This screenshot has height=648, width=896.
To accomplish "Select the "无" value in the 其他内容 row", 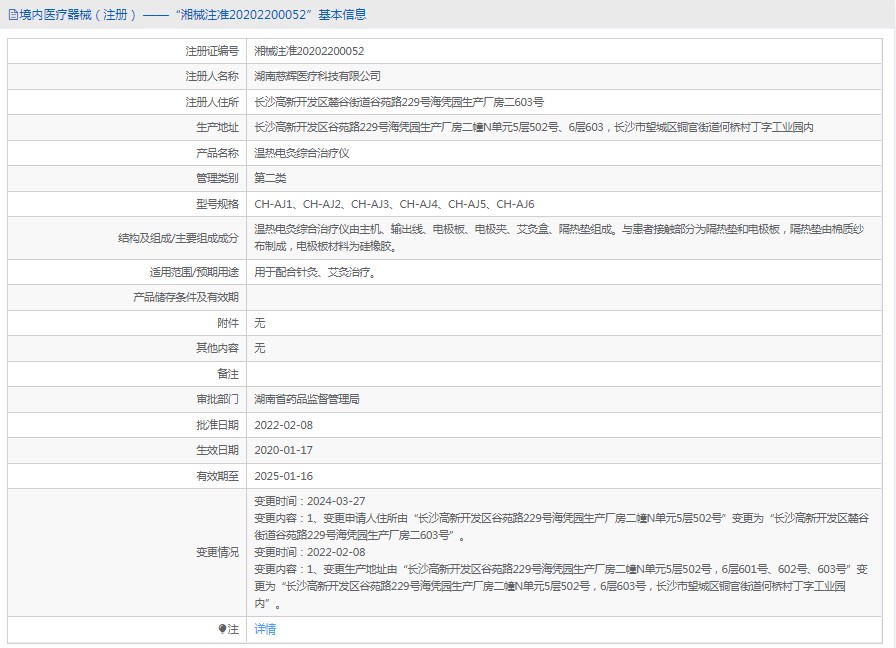I will [x=260, y=348].
